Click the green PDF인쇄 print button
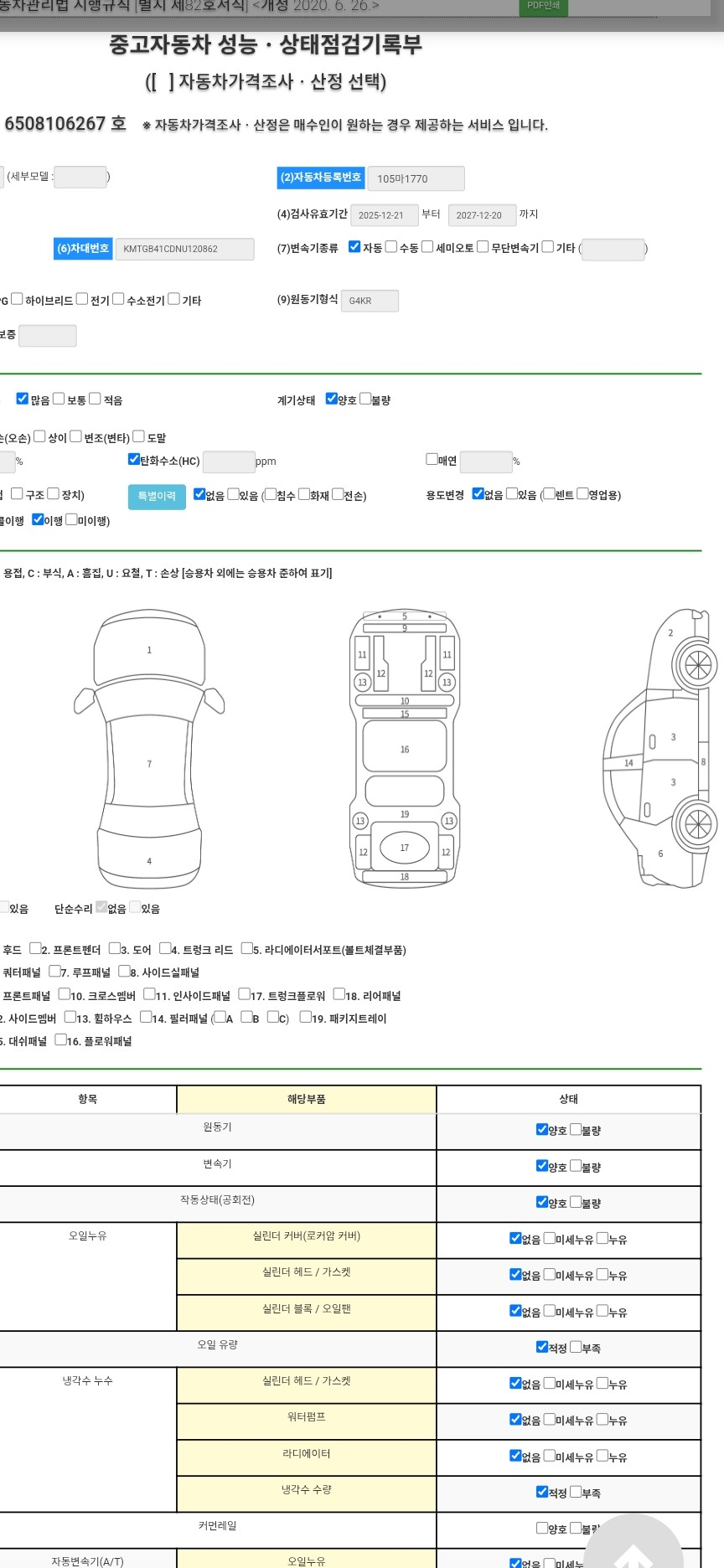The height and width of the screenshot is (1568, 724). pyautogui.click(x=543, y=7)
